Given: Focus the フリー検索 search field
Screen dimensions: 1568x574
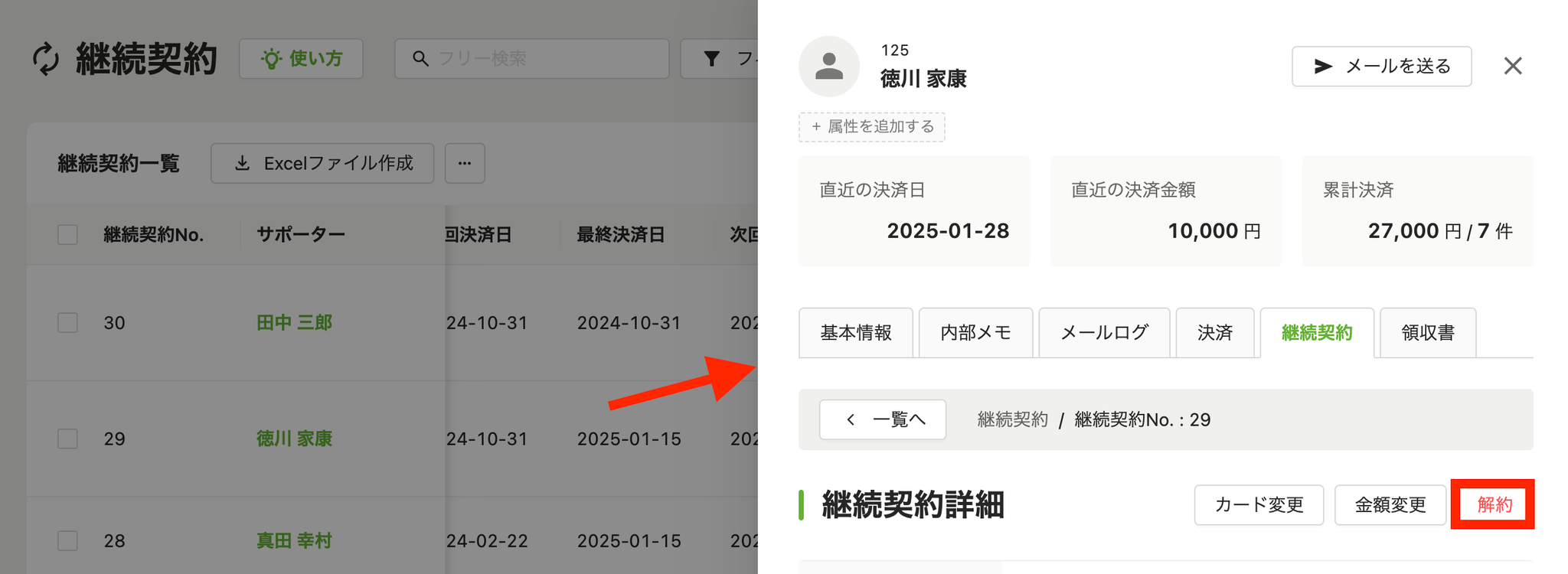Looking at the screenshot, I should [x=532, y=59].
